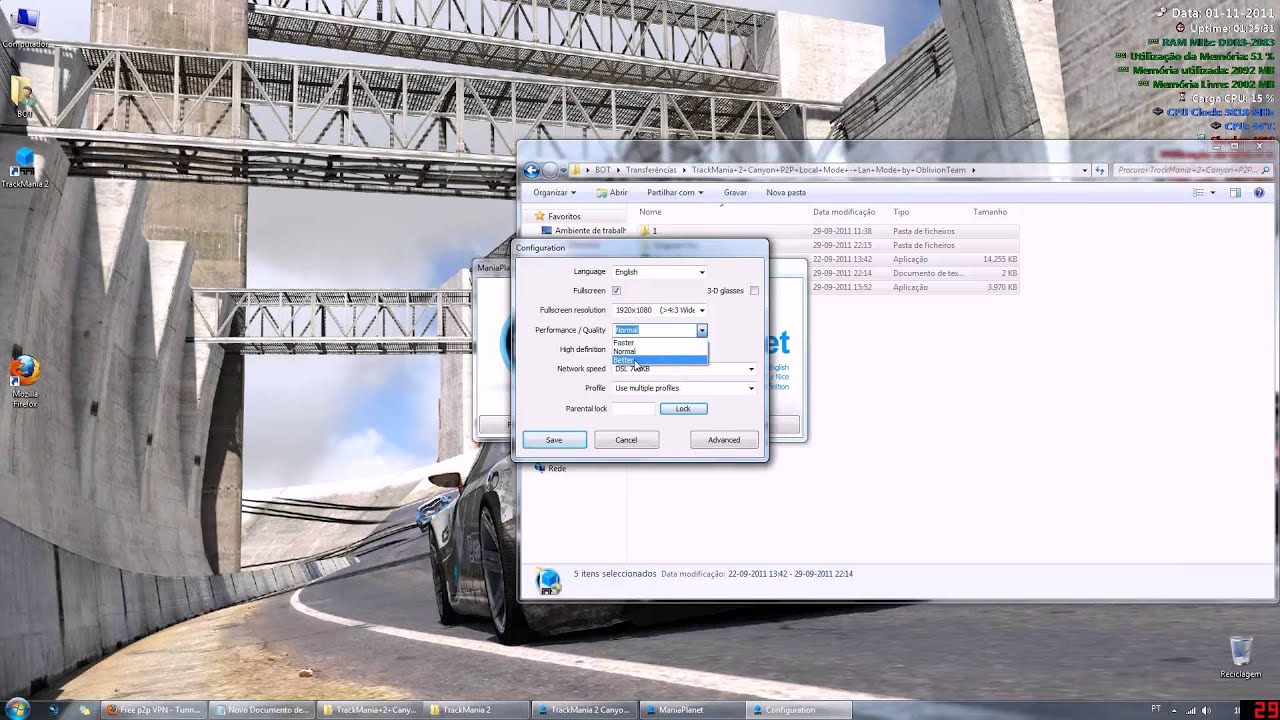Screen dimensions: 1280x720
Task: Cancel the Configuration dialog
Action: [x=626, y=440]
